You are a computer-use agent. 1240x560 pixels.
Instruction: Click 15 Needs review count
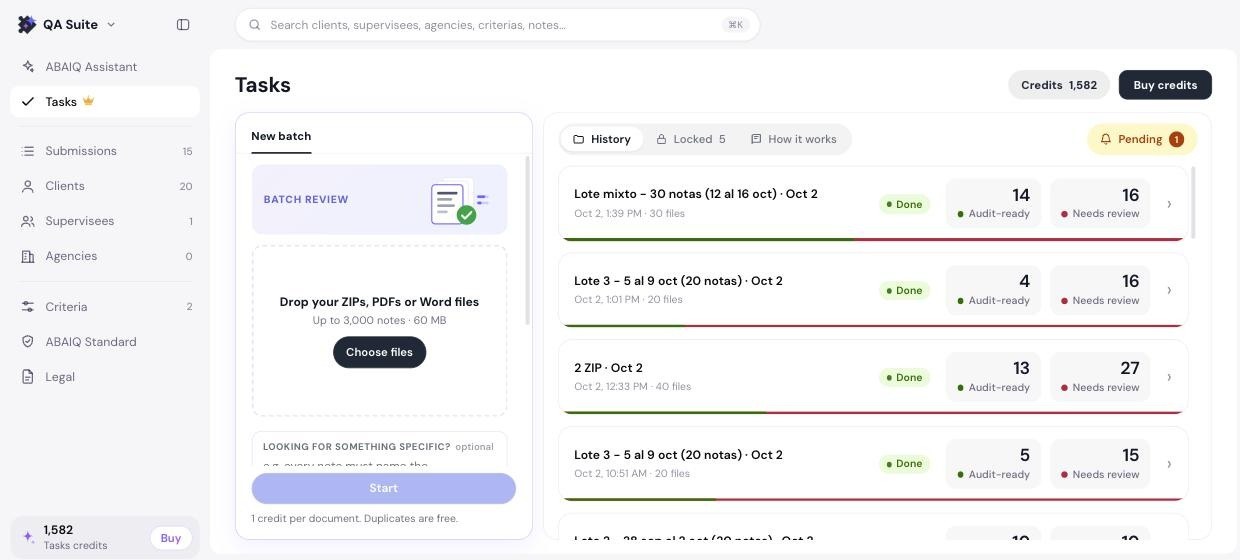coord(1099,464)
